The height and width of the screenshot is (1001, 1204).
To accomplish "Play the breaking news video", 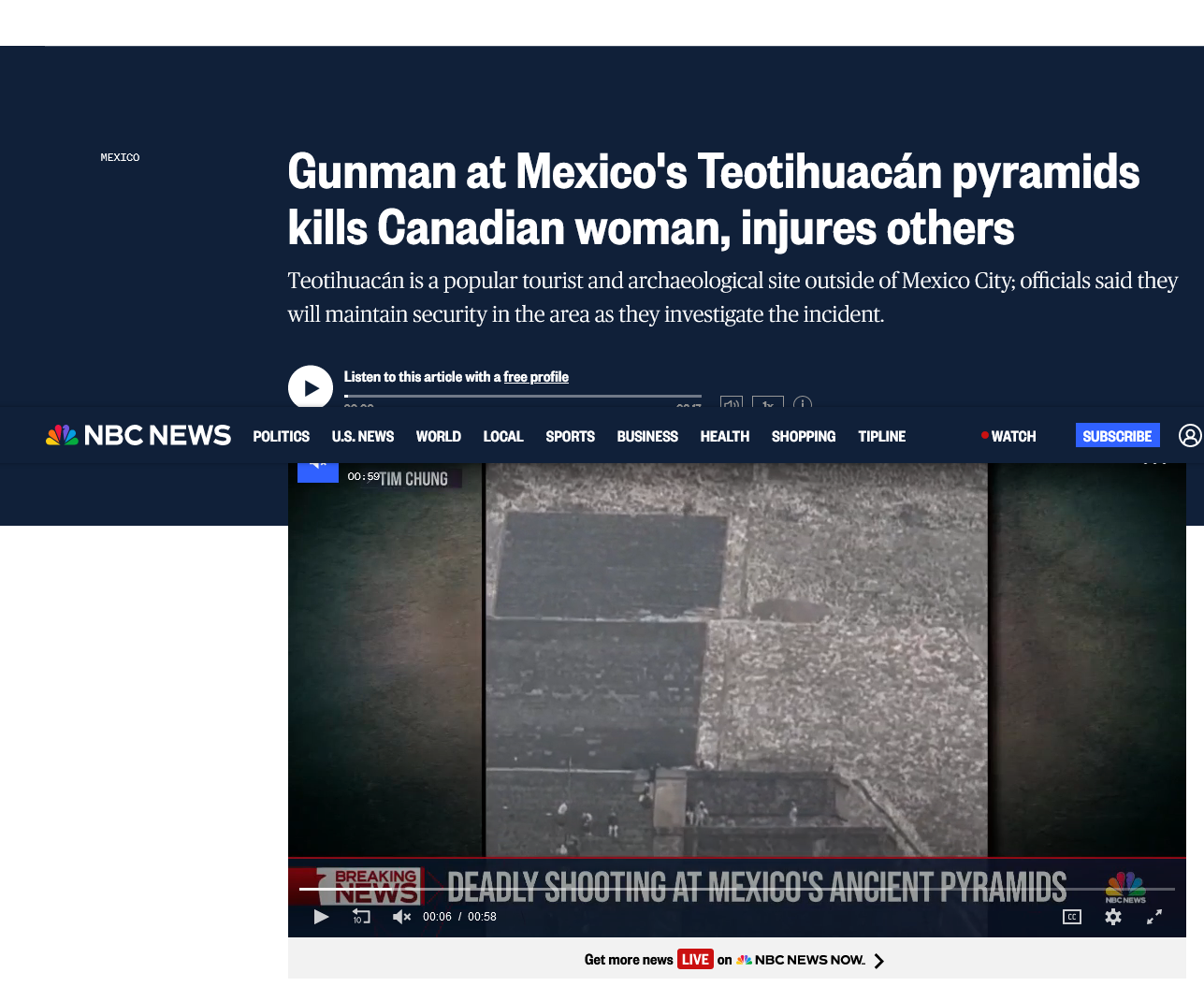I will coord(321,917).
